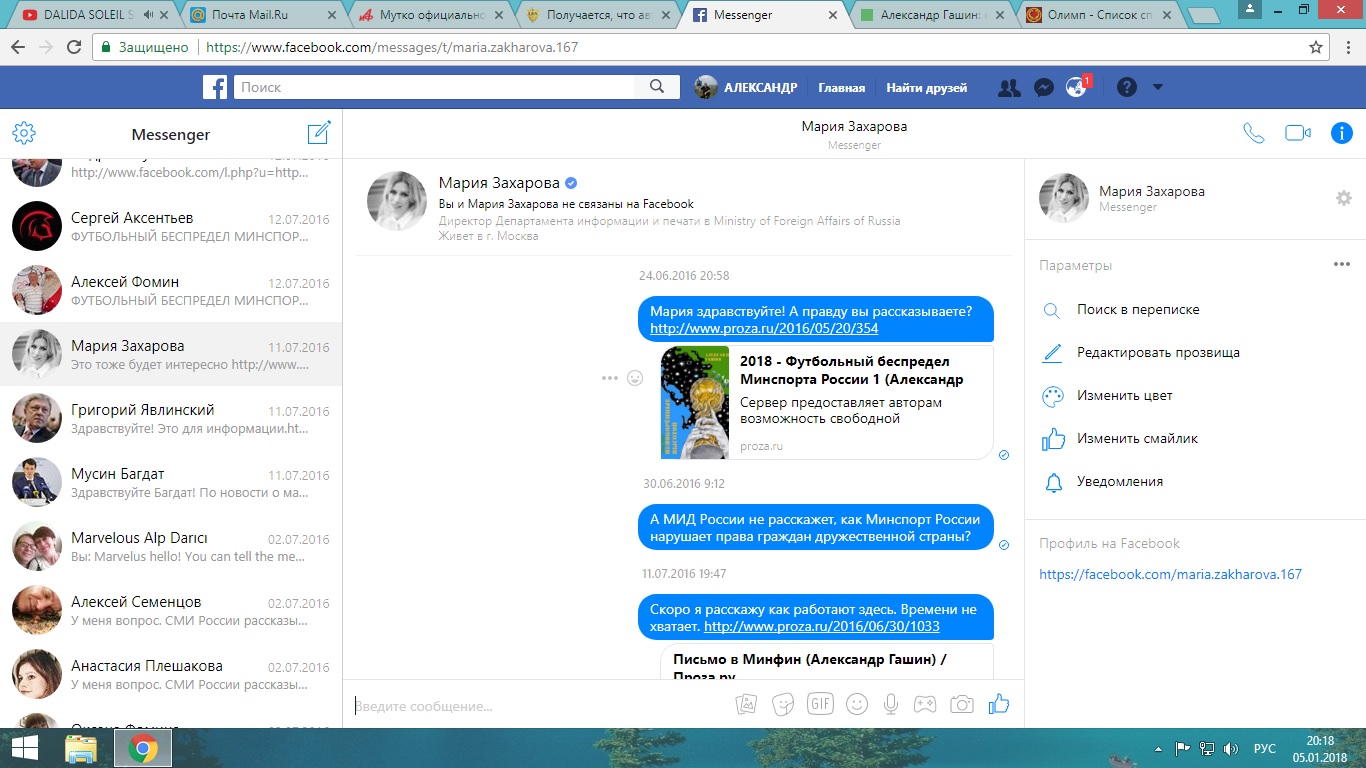The image size is (1366, 768).
Task: Open Найти друзей page
Action: (x=927, y=88)
